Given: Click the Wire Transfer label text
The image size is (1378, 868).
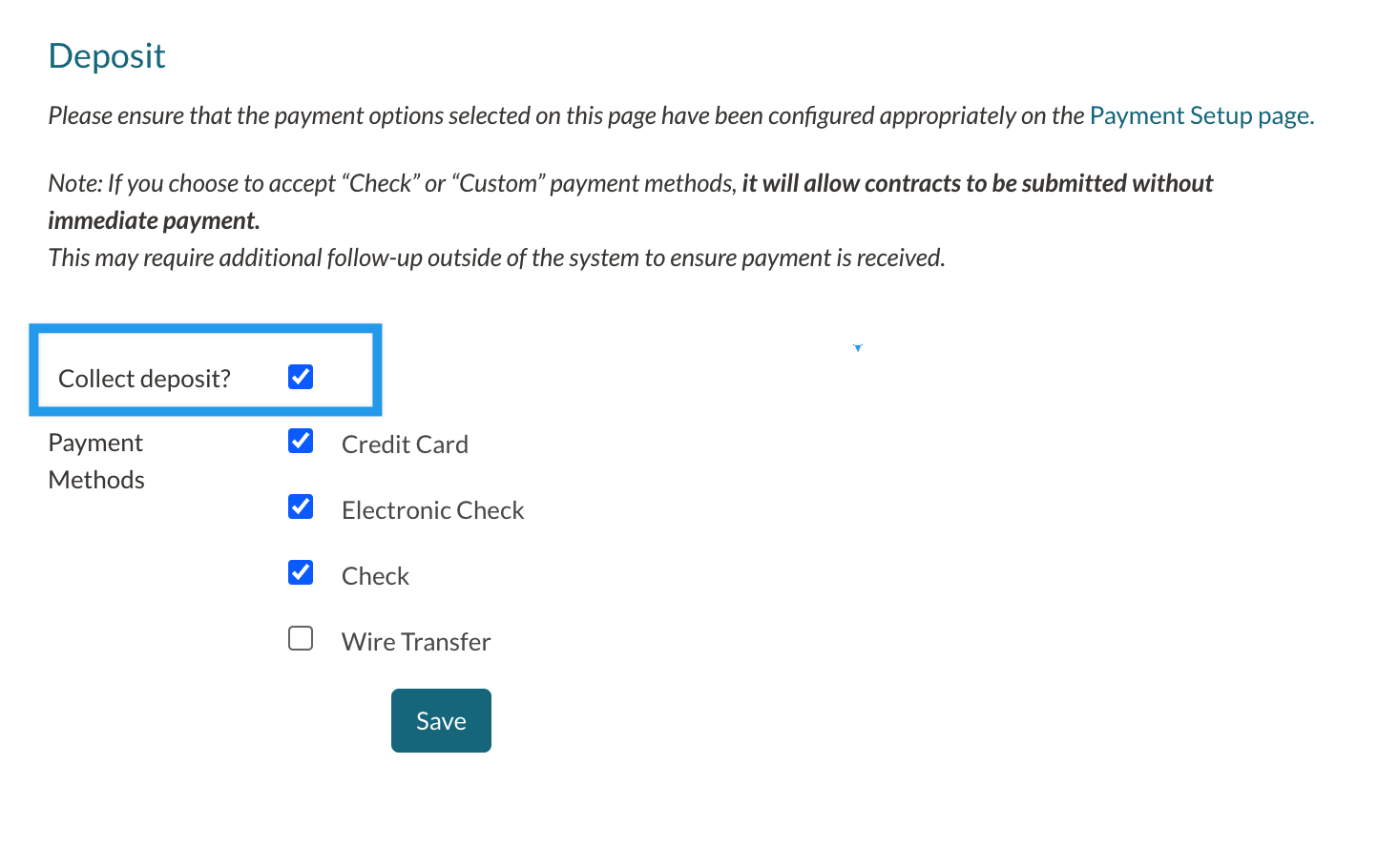Looking at the screenshot, I should (416, 642).
